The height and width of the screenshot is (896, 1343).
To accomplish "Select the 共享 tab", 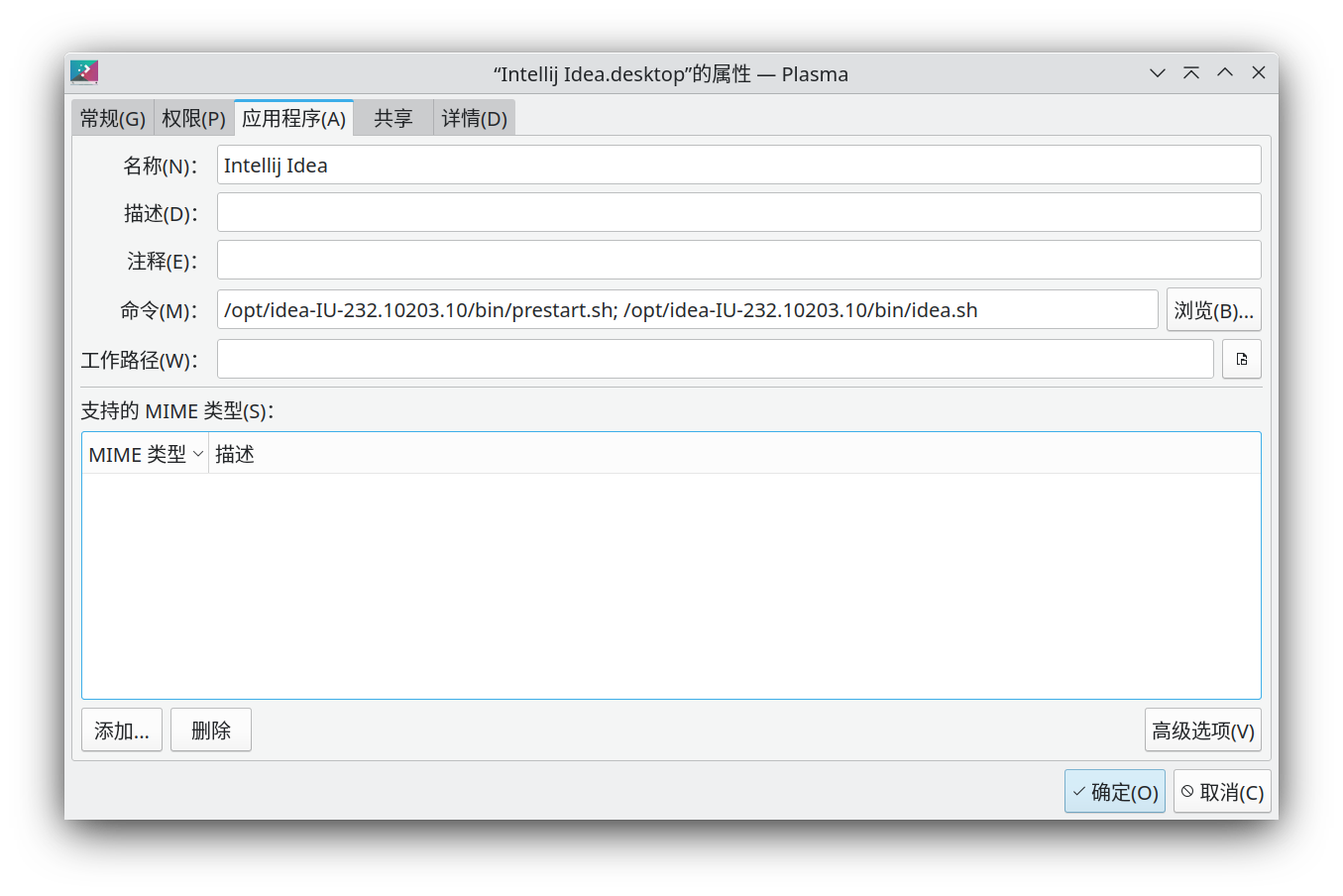I will click(x=392, y=119).
